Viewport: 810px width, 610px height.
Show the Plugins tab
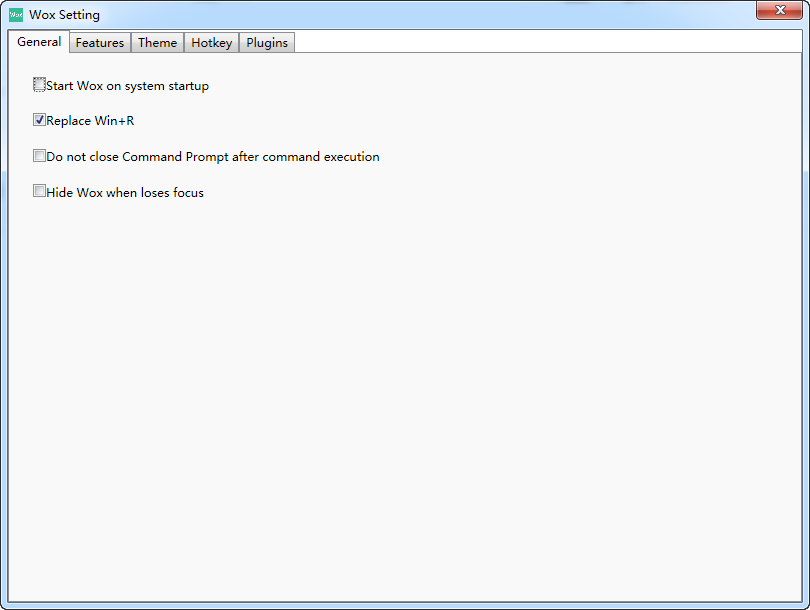click(267, 43)
